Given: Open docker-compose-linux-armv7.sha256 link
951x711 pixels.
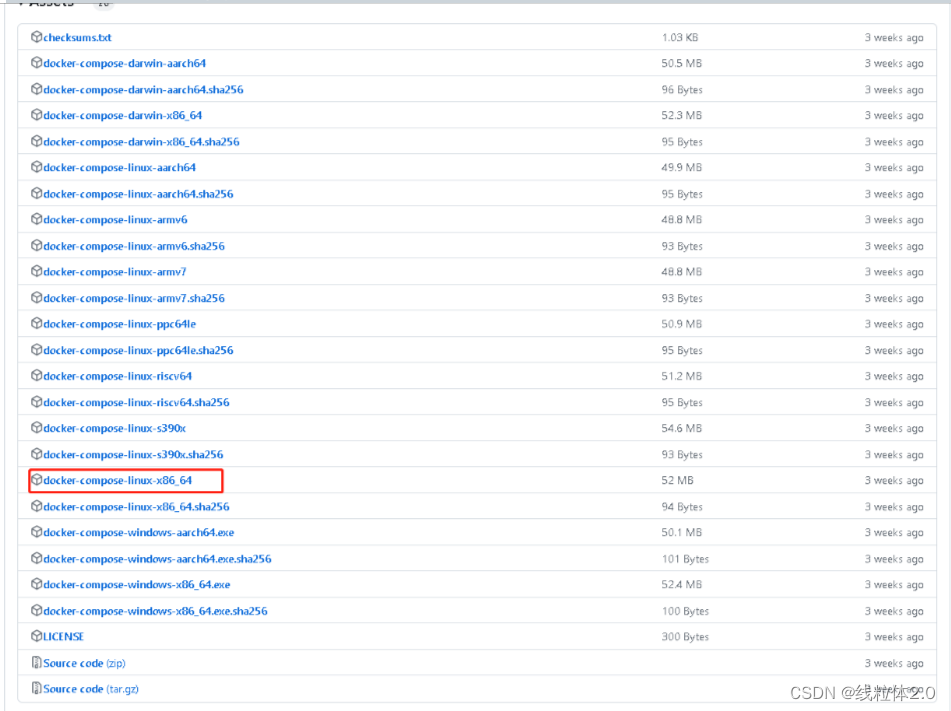Looking at the screenshot, I should pos(134,298).
